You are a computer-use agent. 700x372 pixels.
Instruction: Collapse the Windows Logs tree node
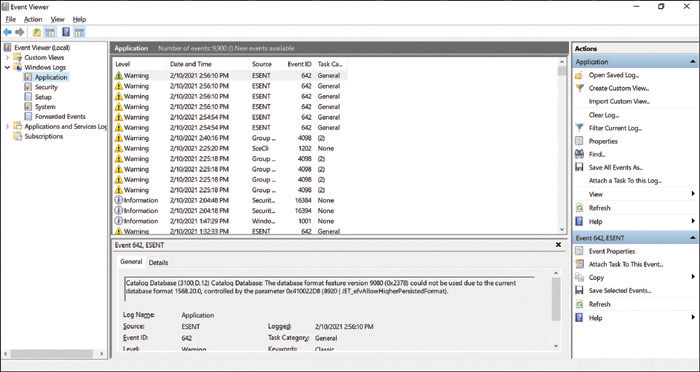coord(7,67)
